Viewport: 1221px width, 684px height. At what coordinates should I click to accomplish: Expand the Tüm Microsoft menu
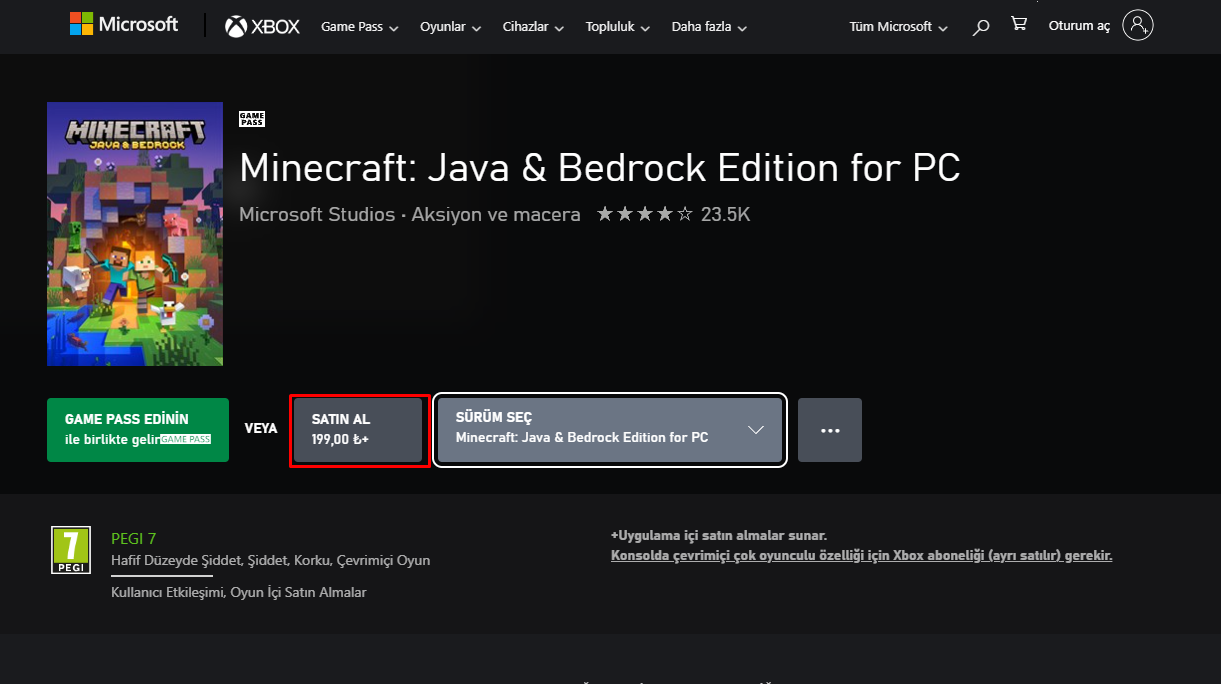click(898, 27)
